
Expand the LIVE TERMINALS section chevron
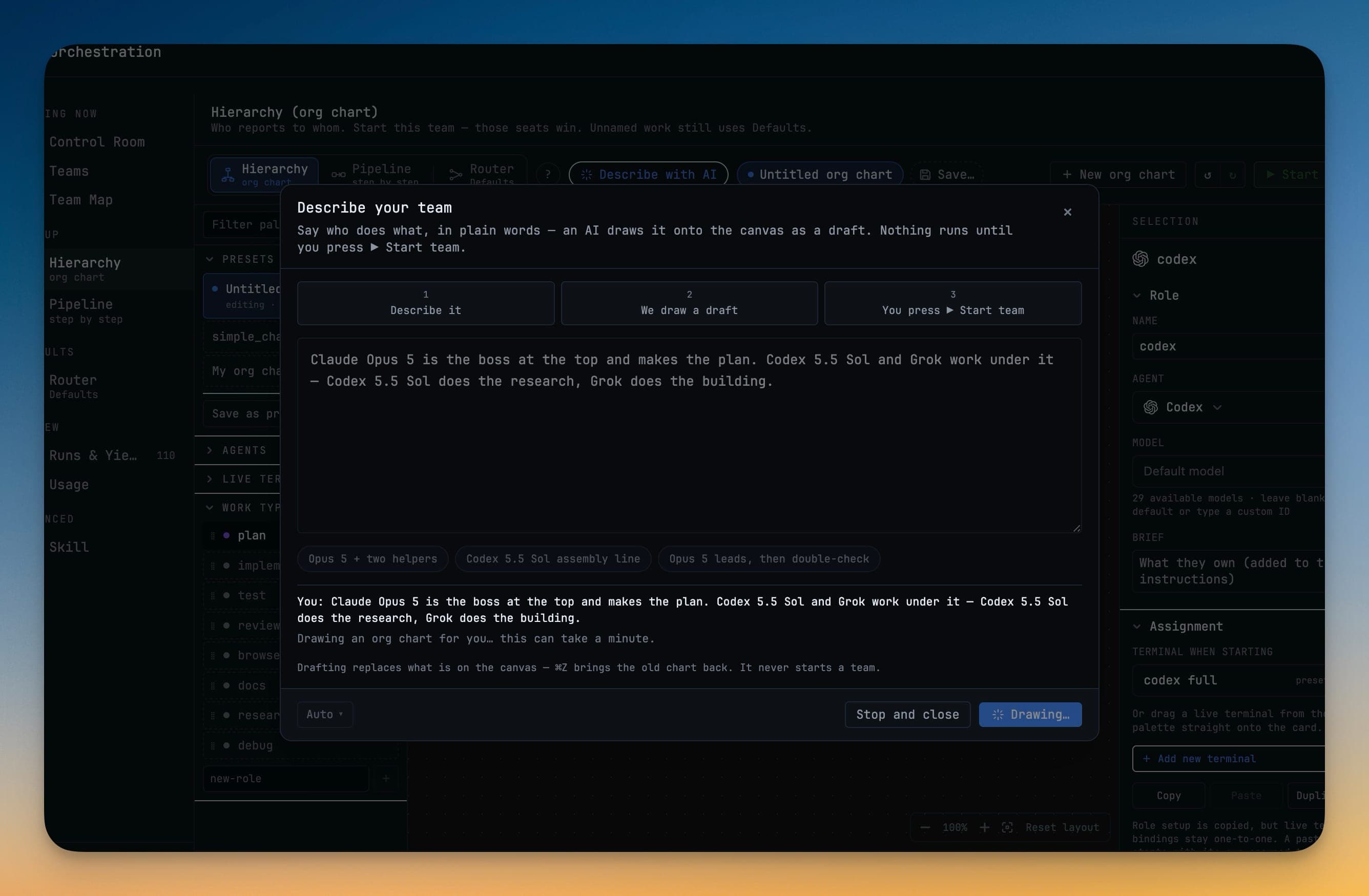pos(210,478)
